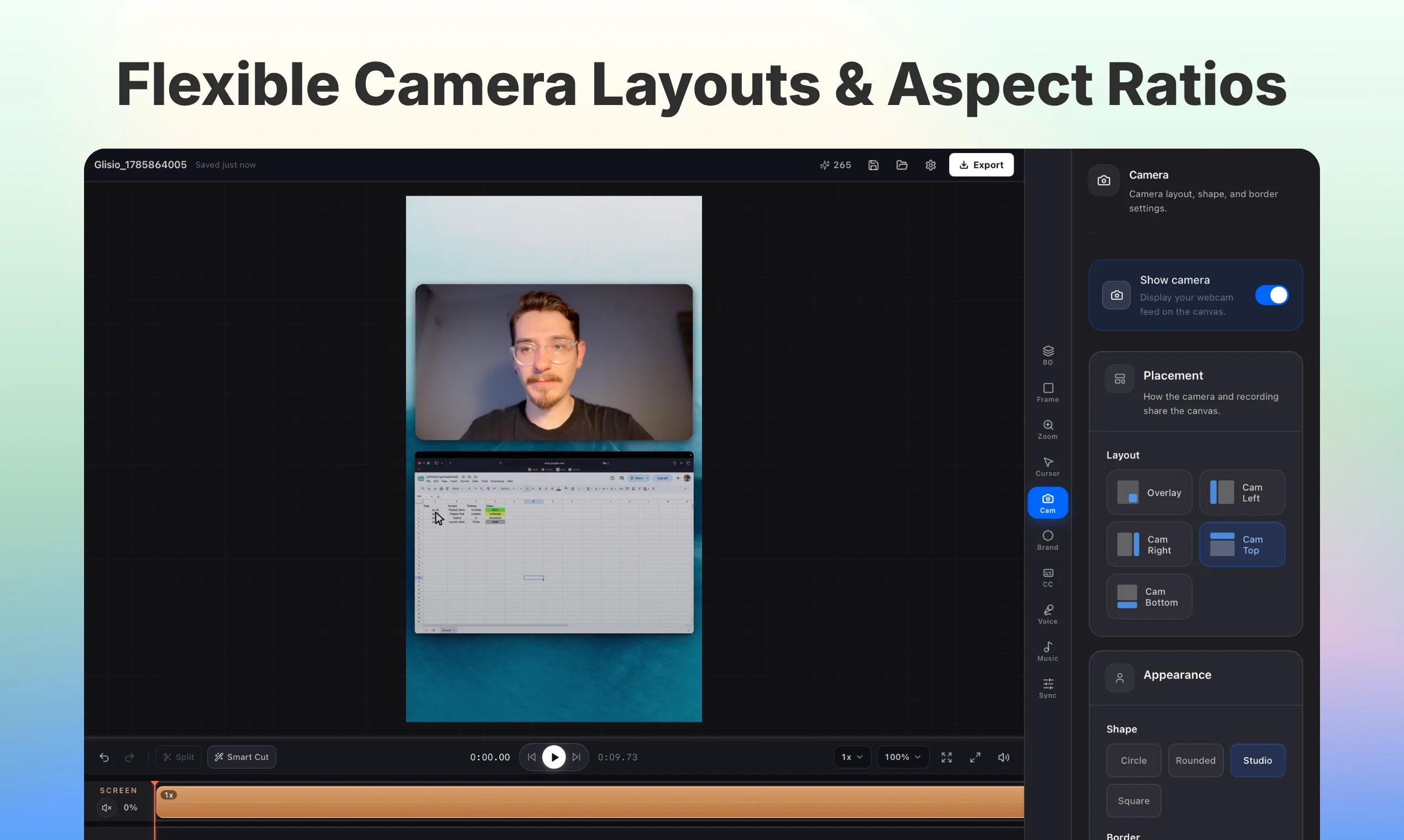This screenshot has height=840, width=1404.
Task: Open the CC captions panel
Action: point(1047,577)
